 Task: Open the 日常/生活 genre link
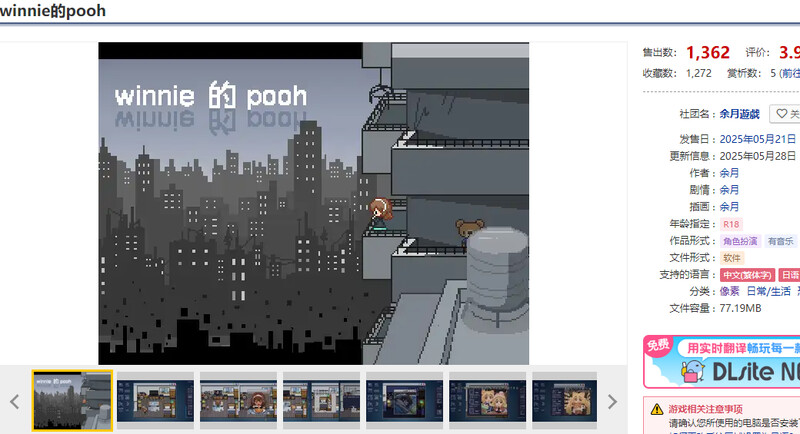[768, 291]
